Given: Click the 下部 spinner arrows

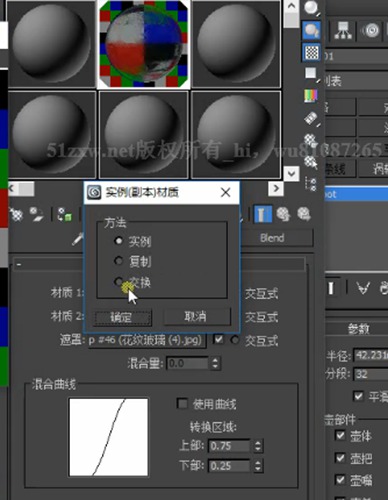Looking at the screenshot, I should (258, 466).
